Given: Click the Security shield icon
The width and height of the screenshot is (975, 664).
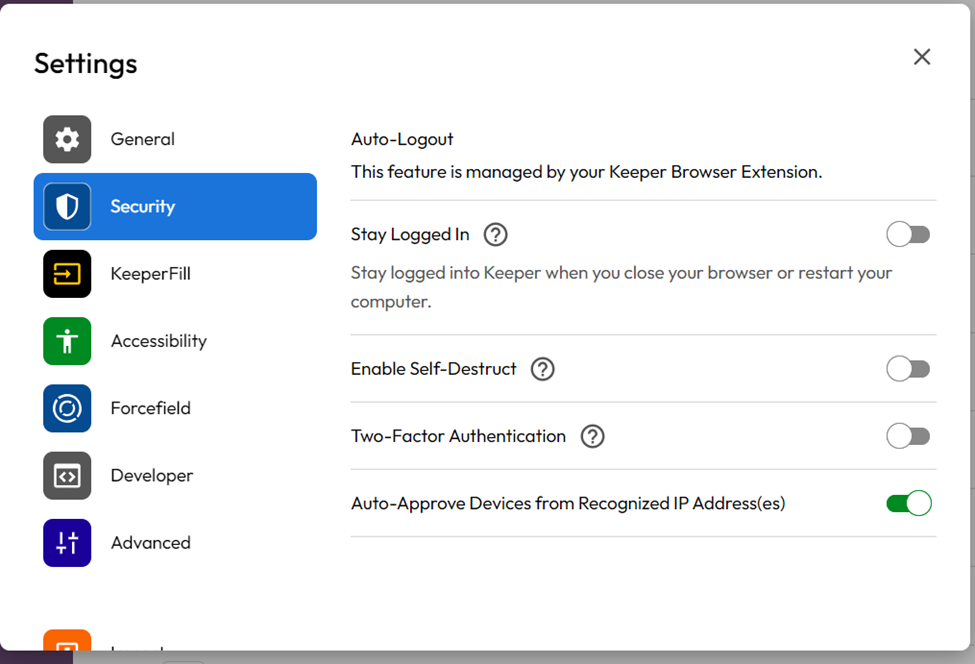Looking at the screenshot, I should [67, 207].
